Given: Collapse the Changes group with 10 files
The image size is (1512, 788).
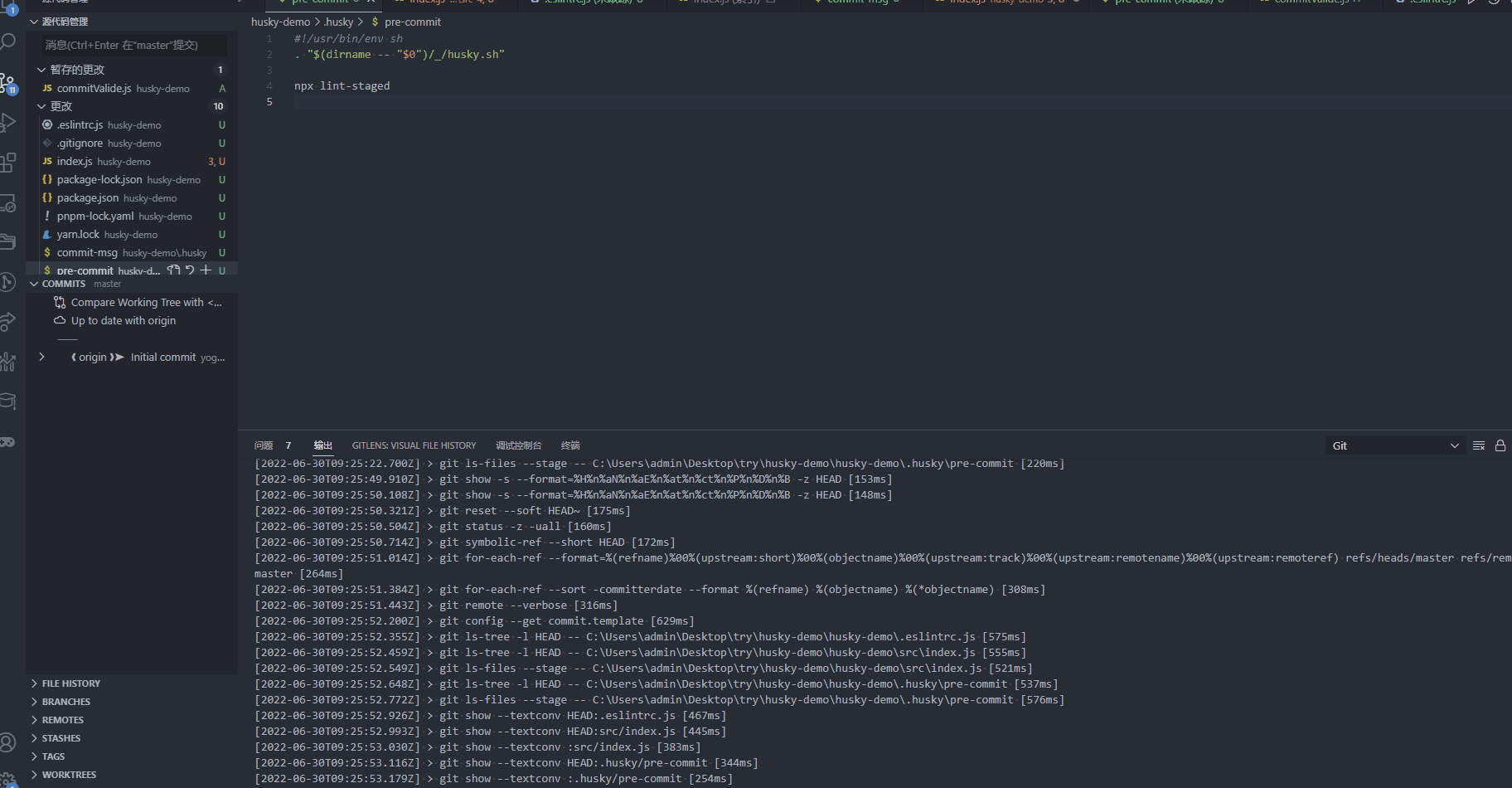Looking at the screenshot, I should coord(132,106).
